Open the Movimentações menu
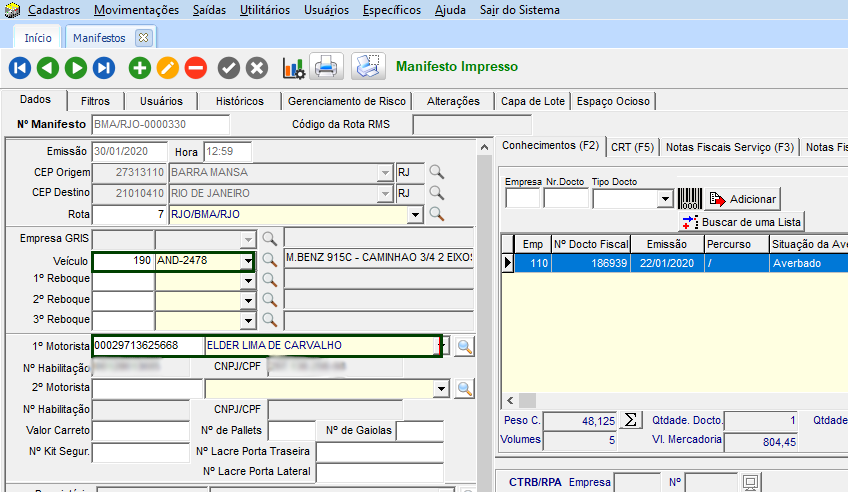This screenshot has width=848, height=492. tap(136, 10)
